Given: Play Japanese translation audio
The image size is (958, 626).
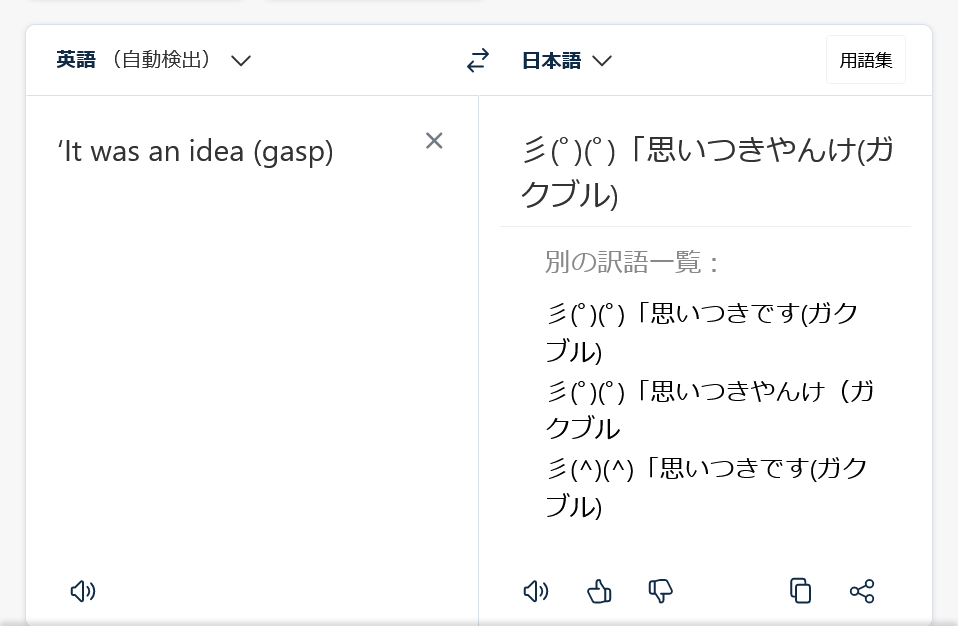Looking at the screenshot, I should coord(536,591).
